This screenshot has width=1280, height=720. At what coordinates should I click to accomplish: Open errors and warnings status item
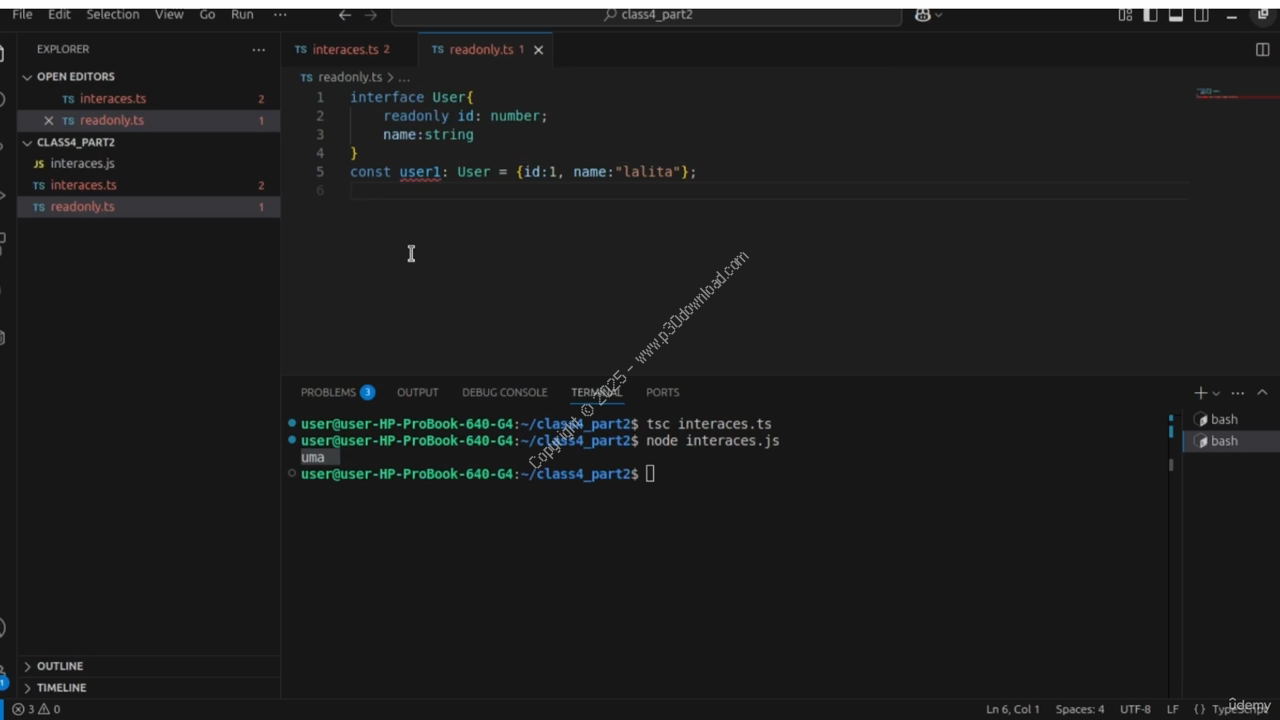(36, 709)
